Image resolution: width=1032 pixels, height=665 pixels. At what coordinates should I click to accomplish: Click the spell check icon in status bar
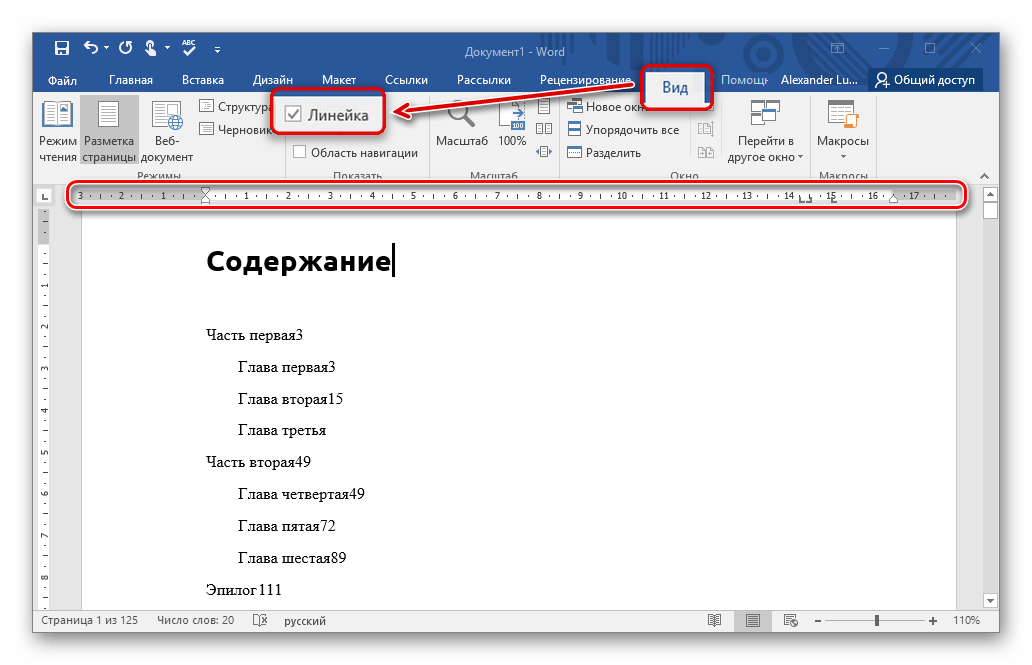(260, 620)
